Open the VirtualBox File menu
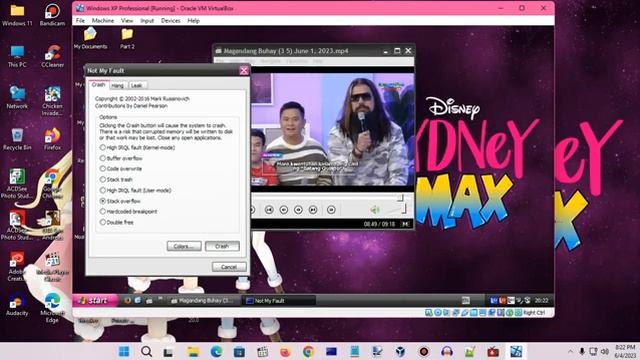 pyautogui.click(x=80, y=20)
